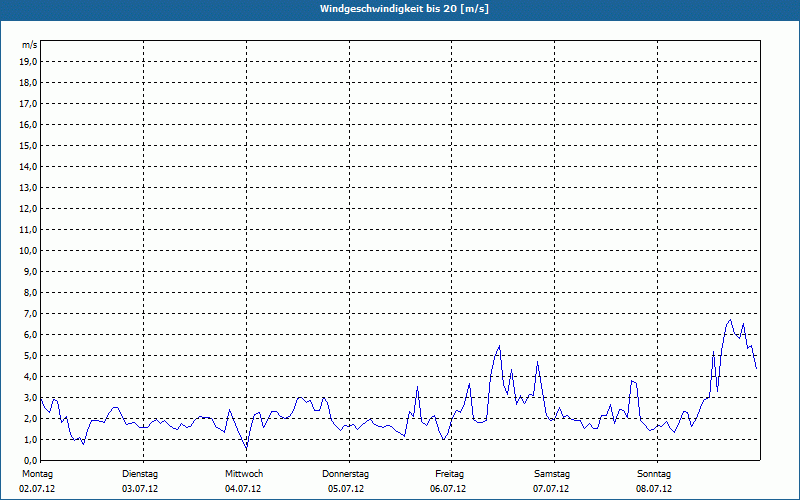The image size is (800, 500).
Task: Click the date 07.07.12
Action: pyautogui.click(x=551, y=489)
